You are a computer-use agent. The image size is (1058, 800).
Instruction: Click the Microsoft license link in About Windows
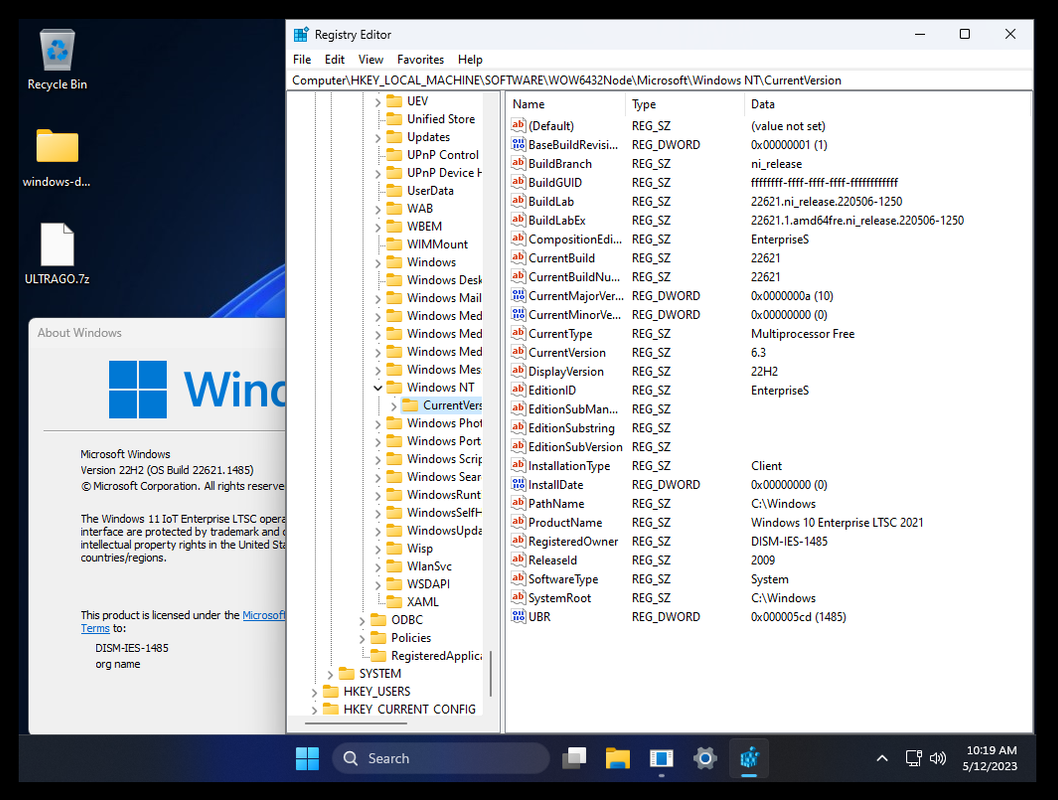point(264,615)
